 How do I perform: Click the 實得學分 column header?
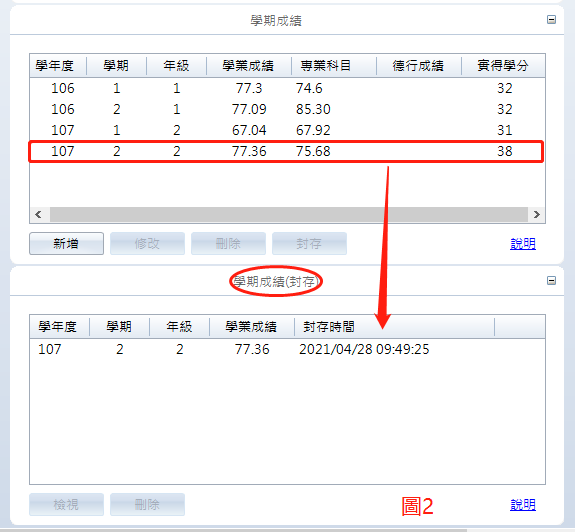(x=503, y=66)
